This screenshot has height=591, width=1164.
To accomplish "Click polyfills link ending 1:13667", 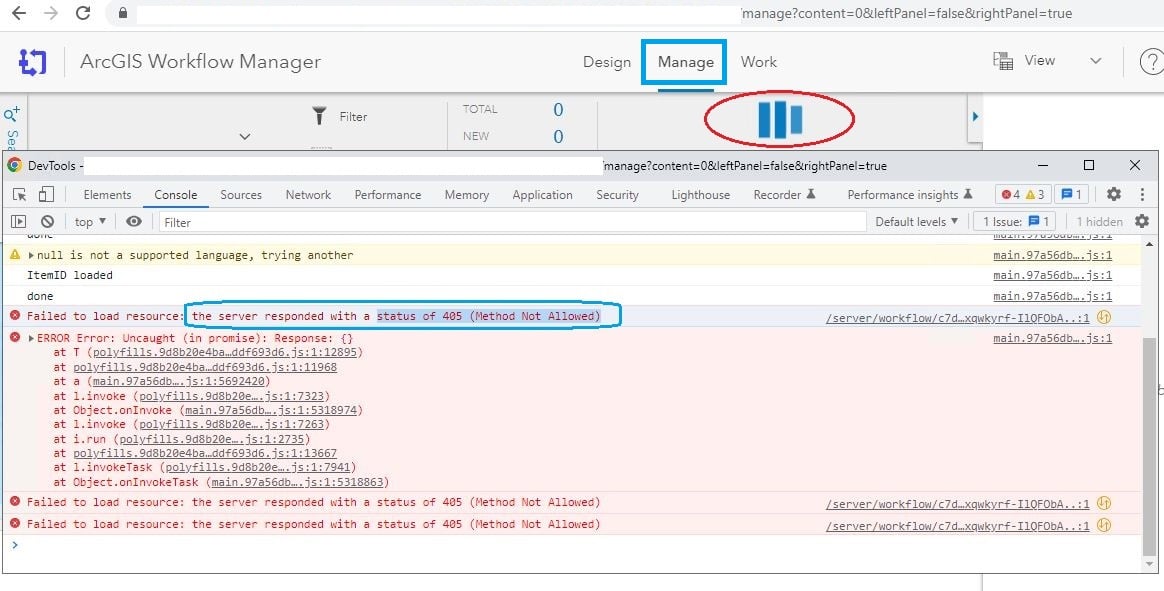I will click(x=205, y=453).
